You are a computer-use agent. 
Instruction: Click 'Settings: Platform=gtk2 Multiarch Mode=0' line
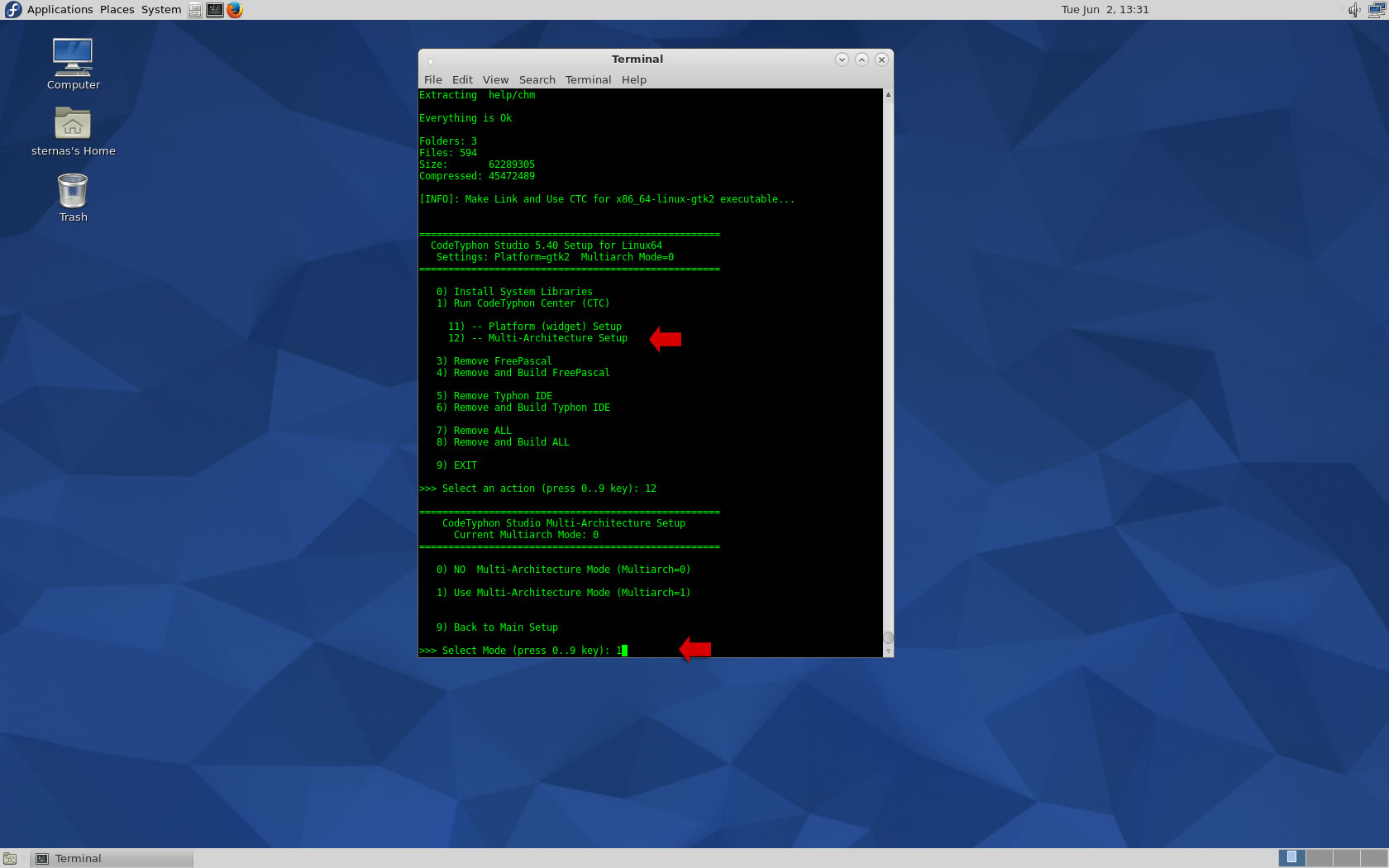coord(555,257)
